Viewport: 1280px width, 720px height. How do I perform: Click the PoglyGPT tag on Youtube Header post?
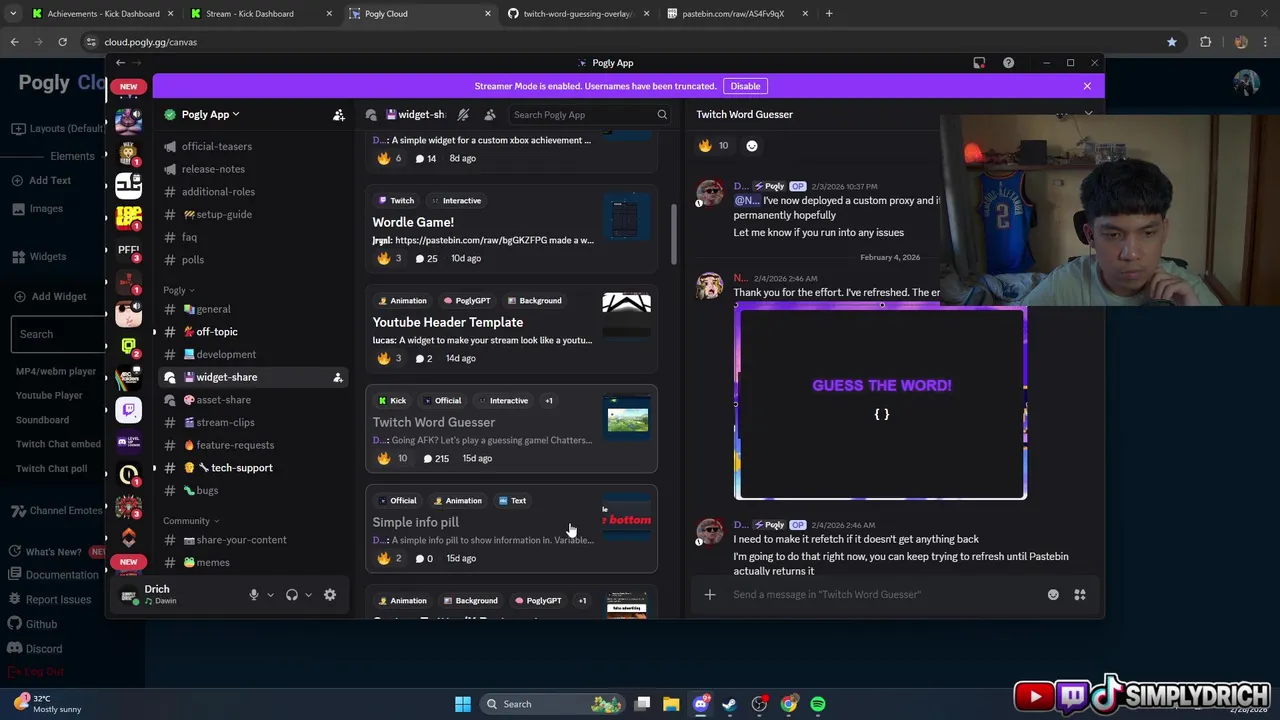coord(467,300)
